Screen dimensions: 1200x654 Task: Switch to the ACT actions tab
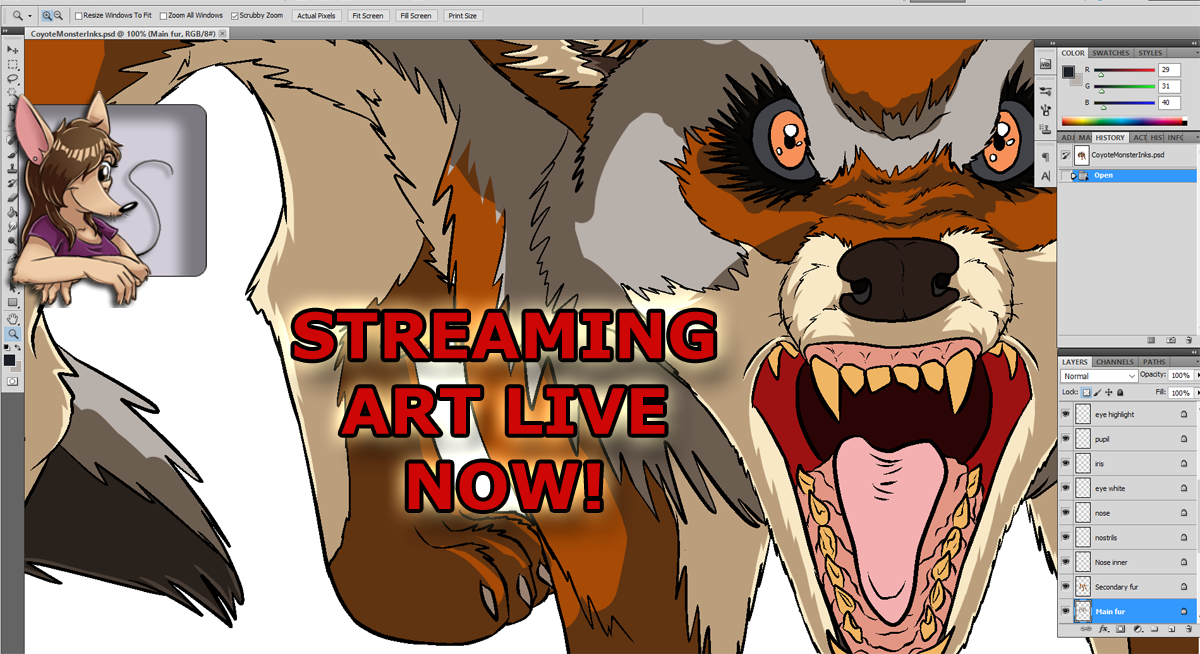[x=1139, y=137]
